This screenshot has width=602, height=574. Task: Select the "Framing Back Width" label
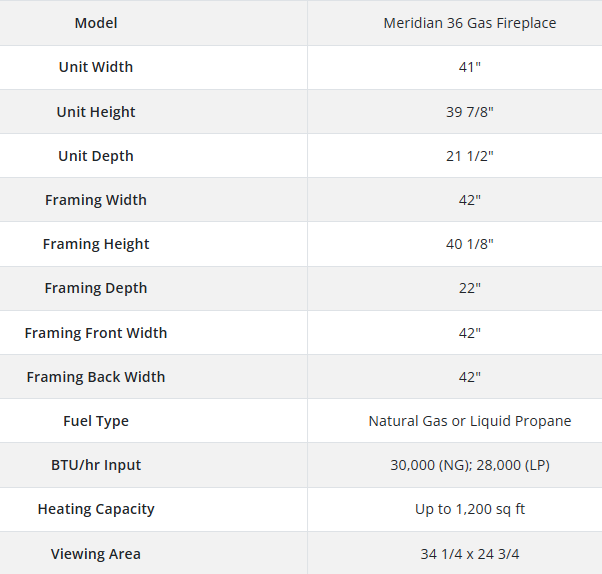point(96,377)
